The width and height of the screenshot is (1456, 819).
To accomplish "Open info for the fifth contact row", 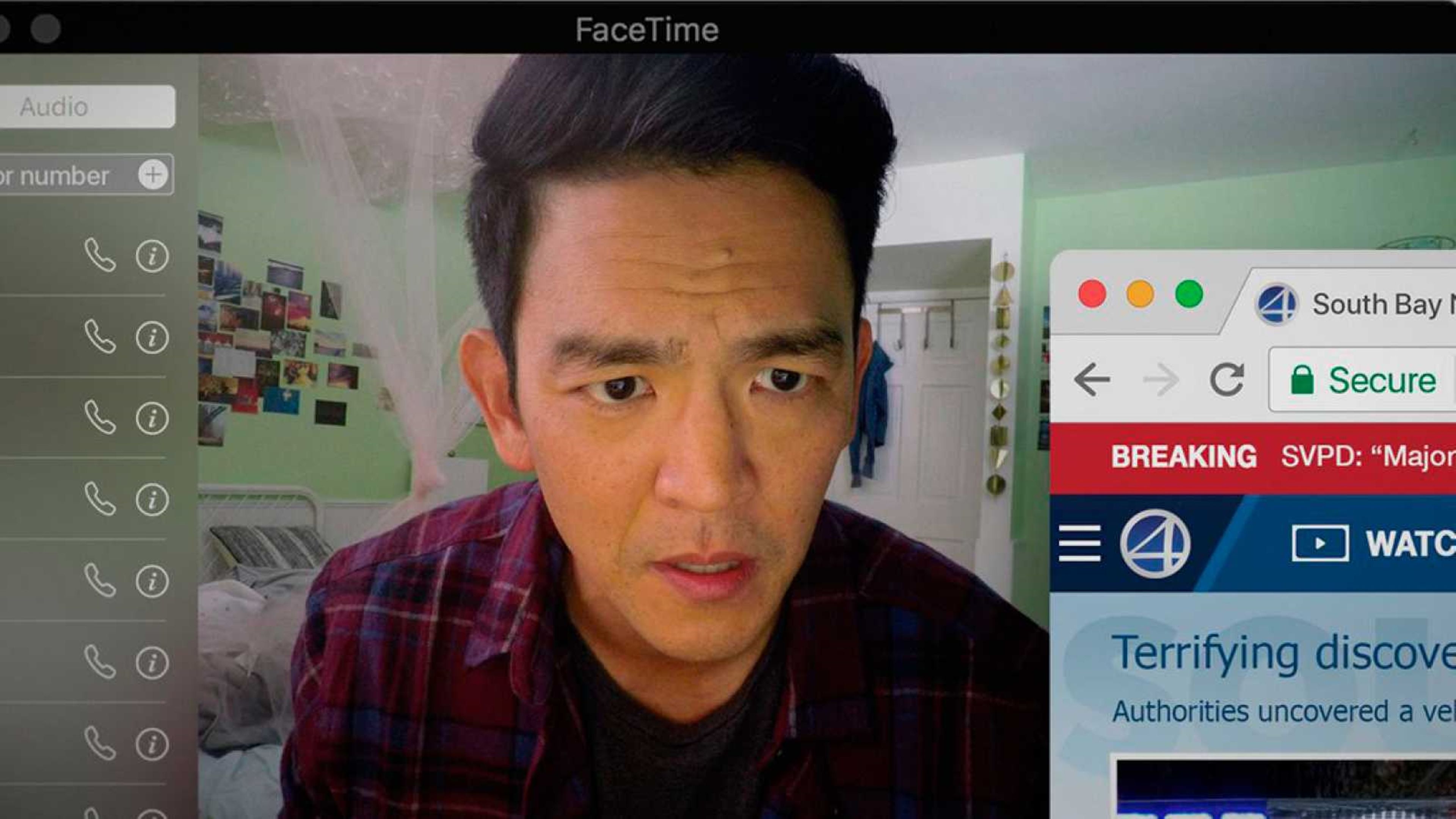I will pos(152,581).
